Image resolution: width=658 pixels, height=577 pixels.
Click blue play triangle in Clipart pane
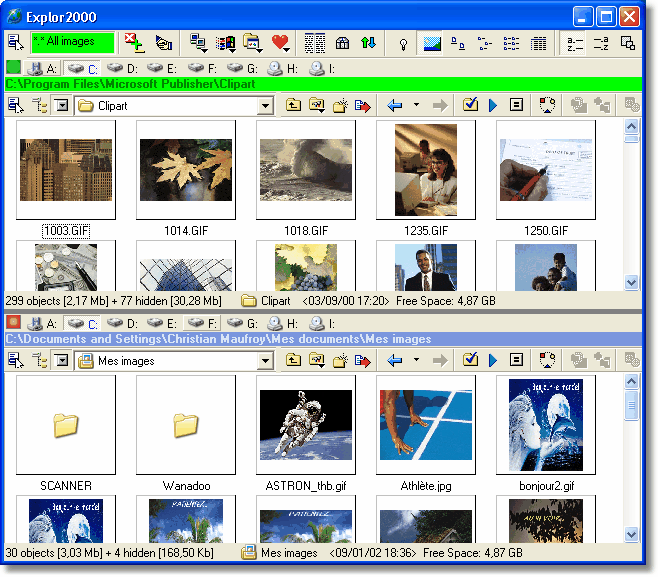[493, 105]
